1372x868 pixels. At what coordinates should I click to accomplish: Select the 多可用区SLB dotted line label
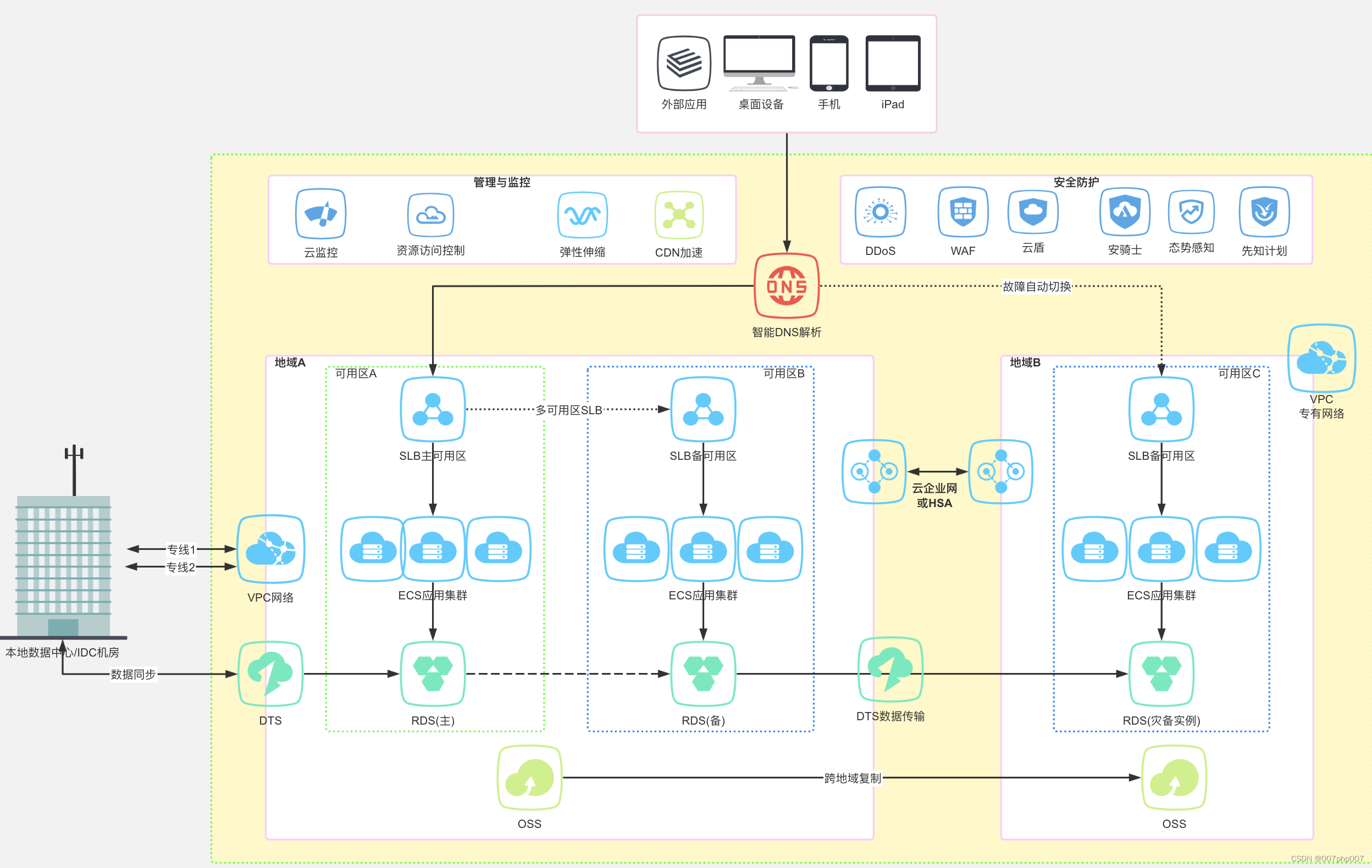point(568,410)
